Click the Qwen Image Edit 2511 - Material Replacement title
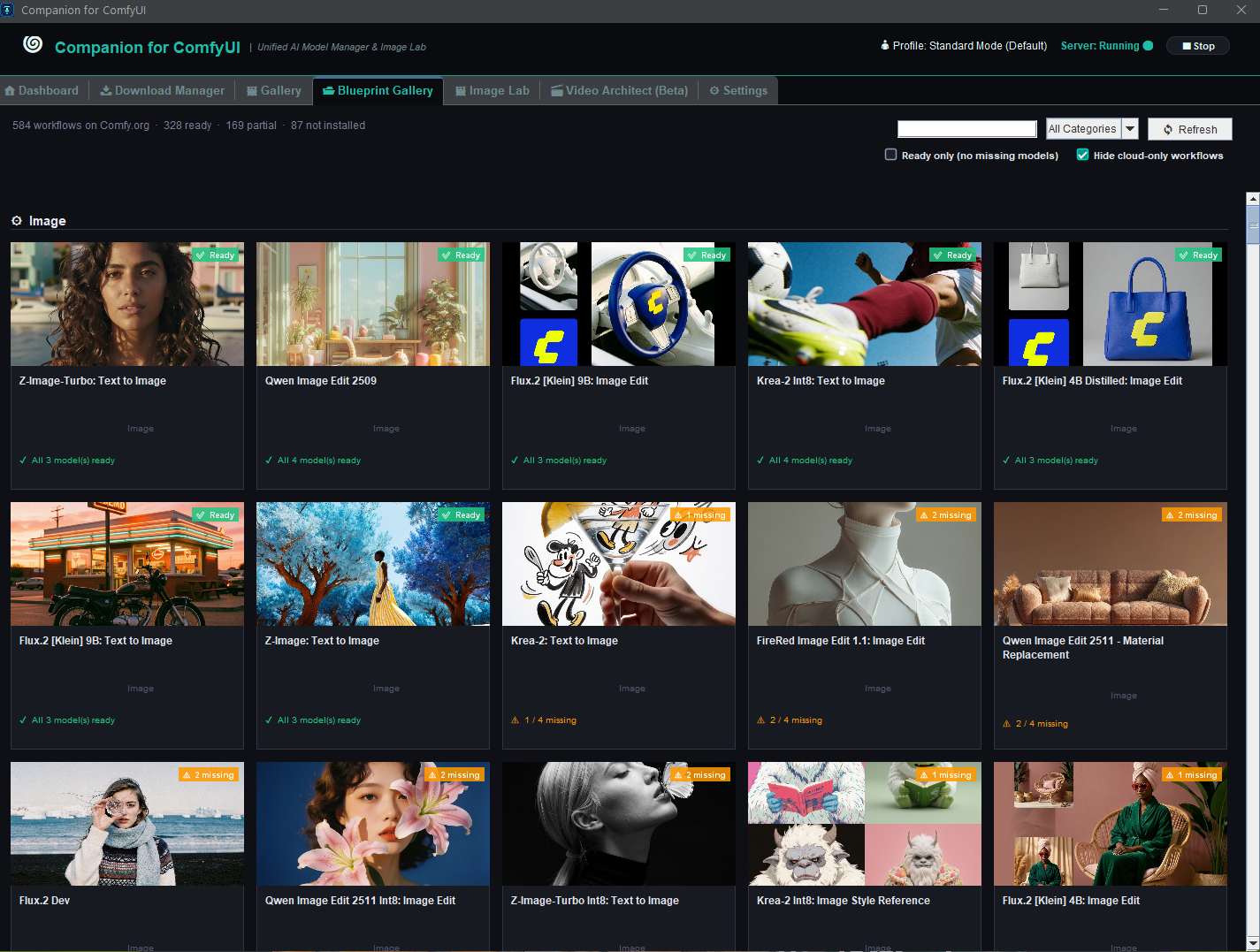 click(x=1083, y=648)
